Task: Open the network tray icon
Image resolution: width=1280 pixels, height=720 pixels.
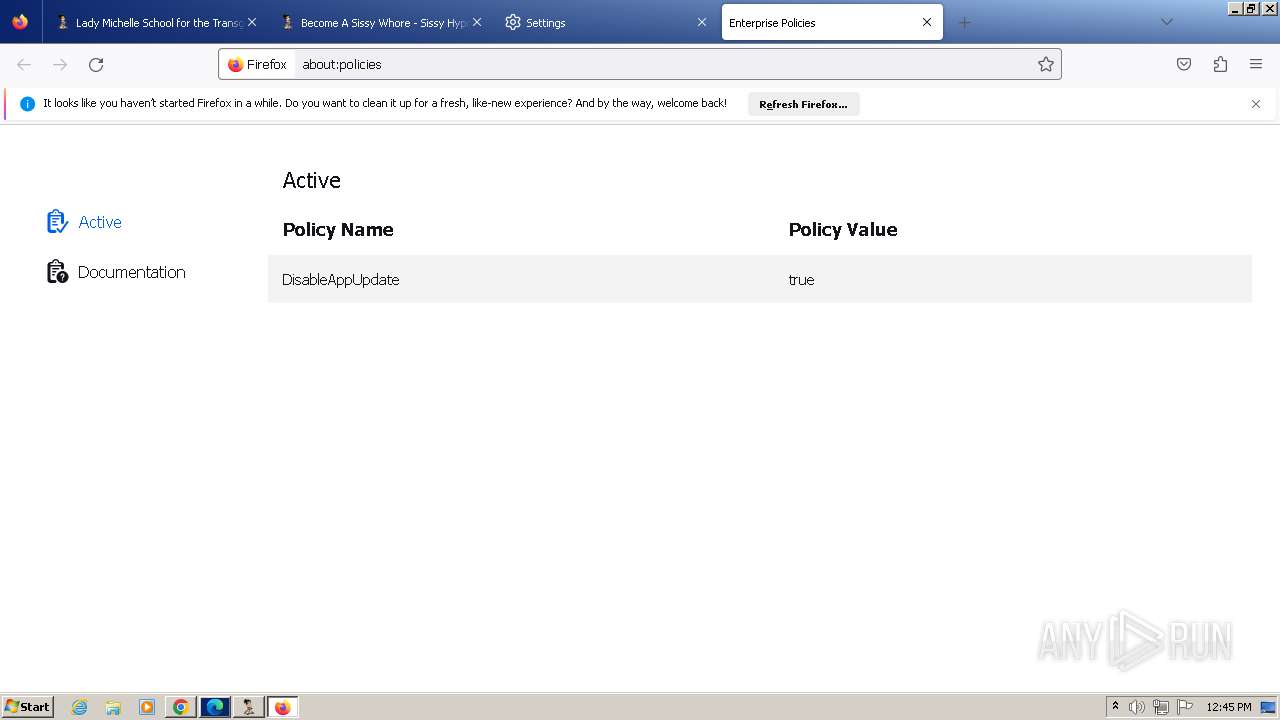Action: tap(1161, 707)
